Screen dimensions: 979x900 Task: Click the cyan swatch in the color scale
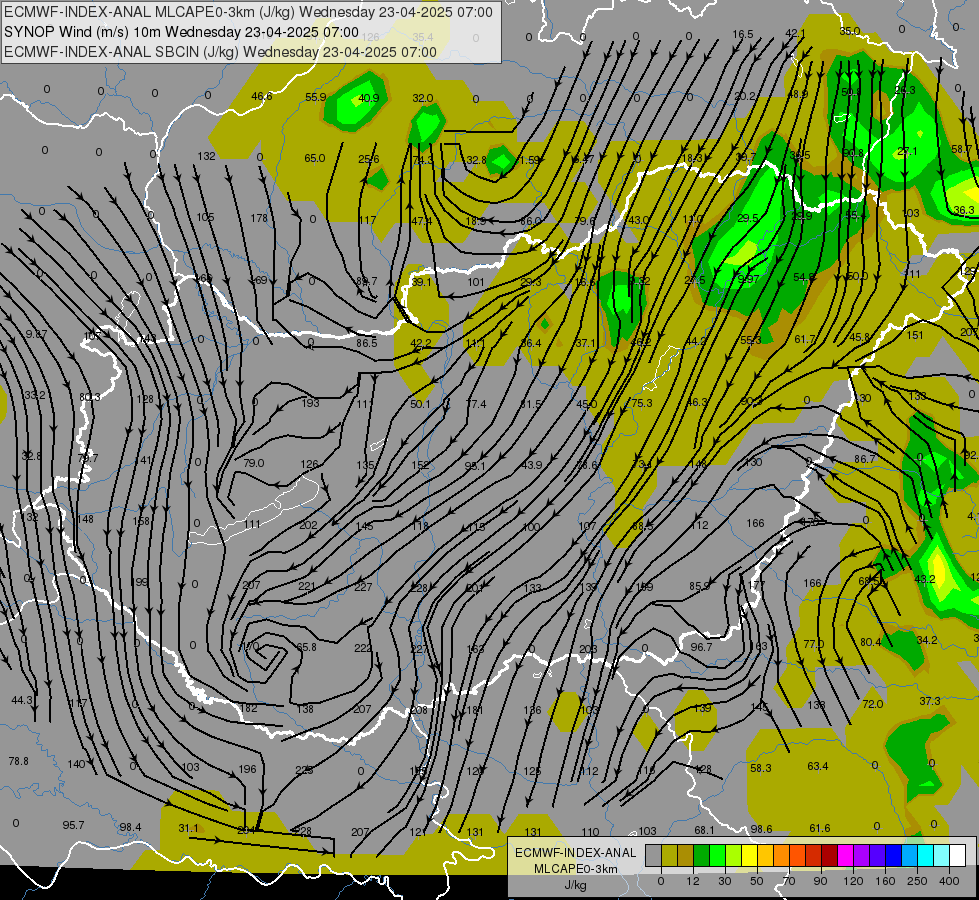[x=927, y=856]
